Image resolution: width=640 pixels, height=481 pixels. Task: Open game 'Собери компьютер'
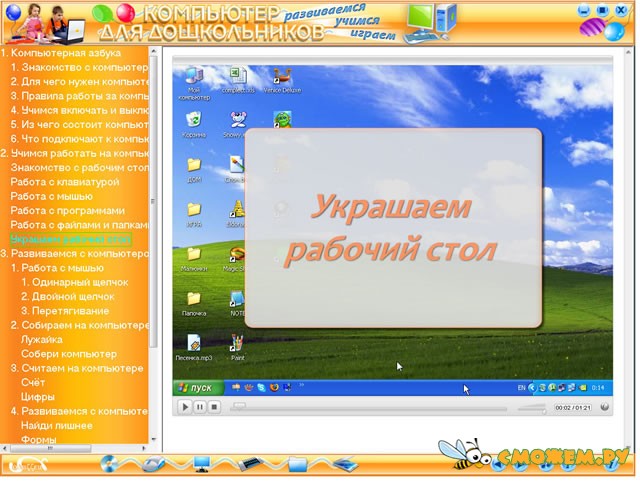click(x=69, y=354)
